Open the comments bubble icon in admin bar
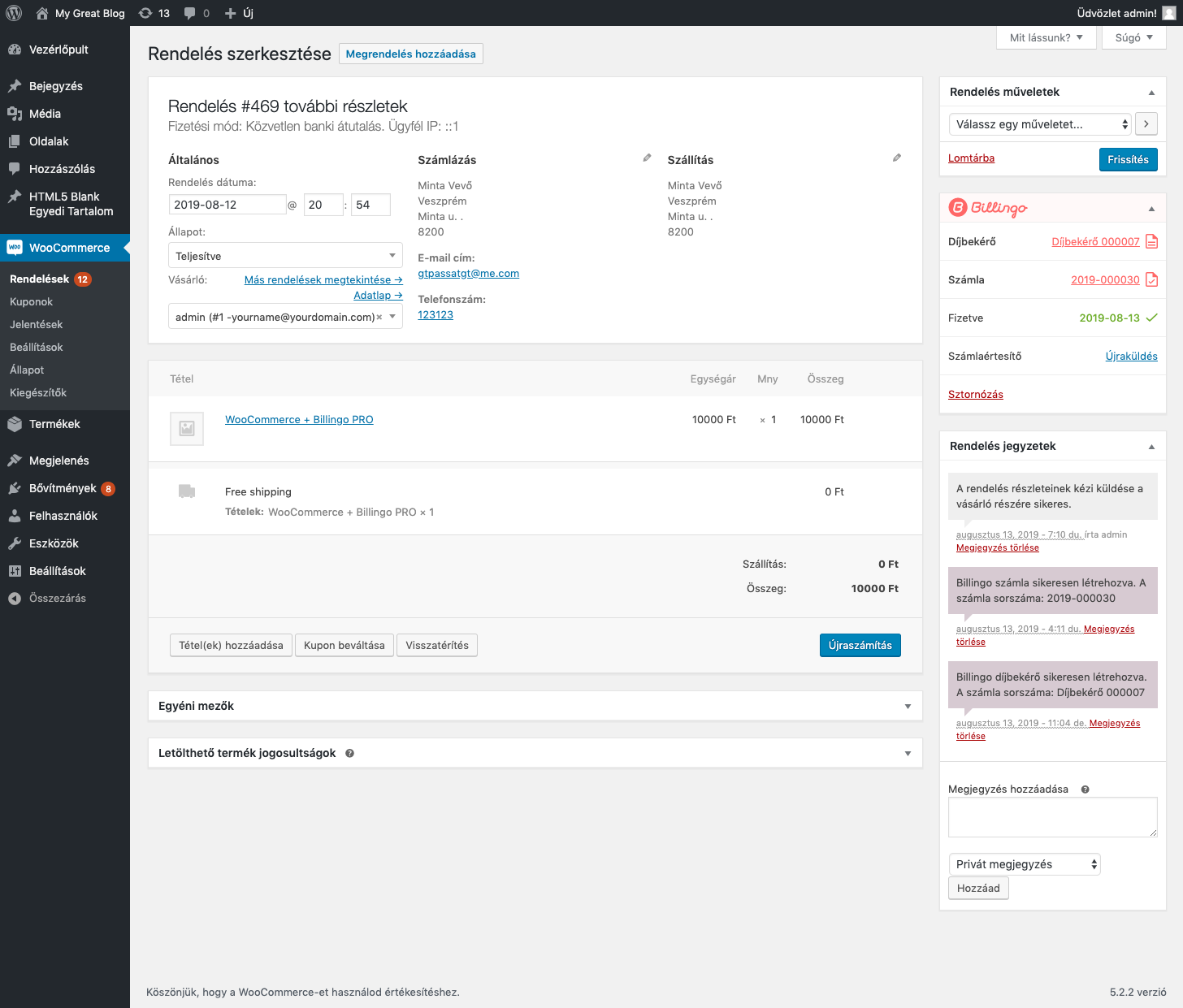The width and height of the screenshot is (1183, 1008). (x=189, y=13)
